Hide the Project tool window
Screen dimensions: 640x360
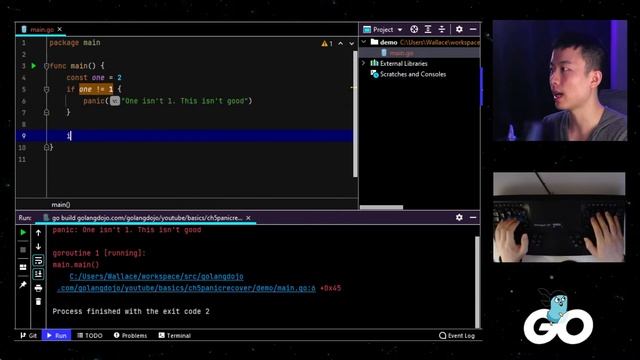coord(473,29)
